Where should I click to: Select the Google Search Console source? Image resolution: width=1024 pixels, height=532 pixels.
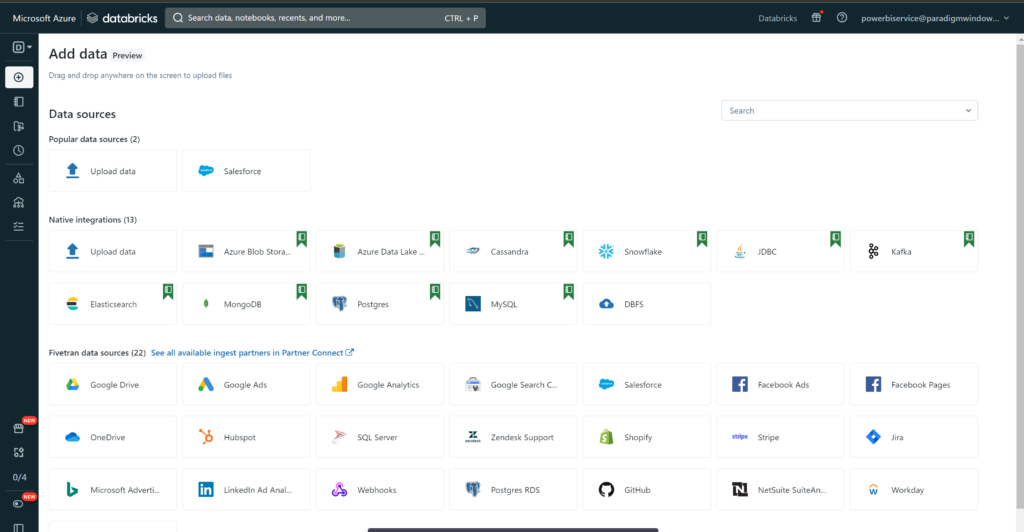tap(513, 384)
